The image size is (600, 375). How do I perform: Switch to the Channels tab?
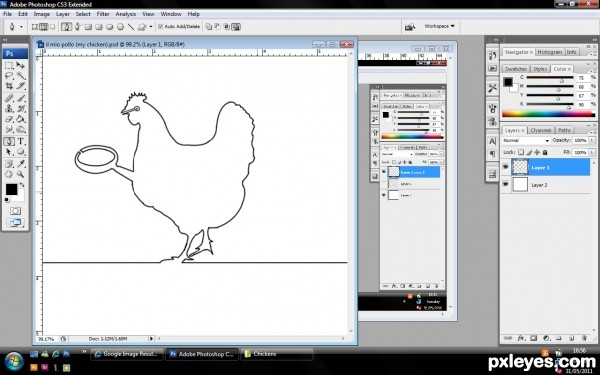pos(541,130)
